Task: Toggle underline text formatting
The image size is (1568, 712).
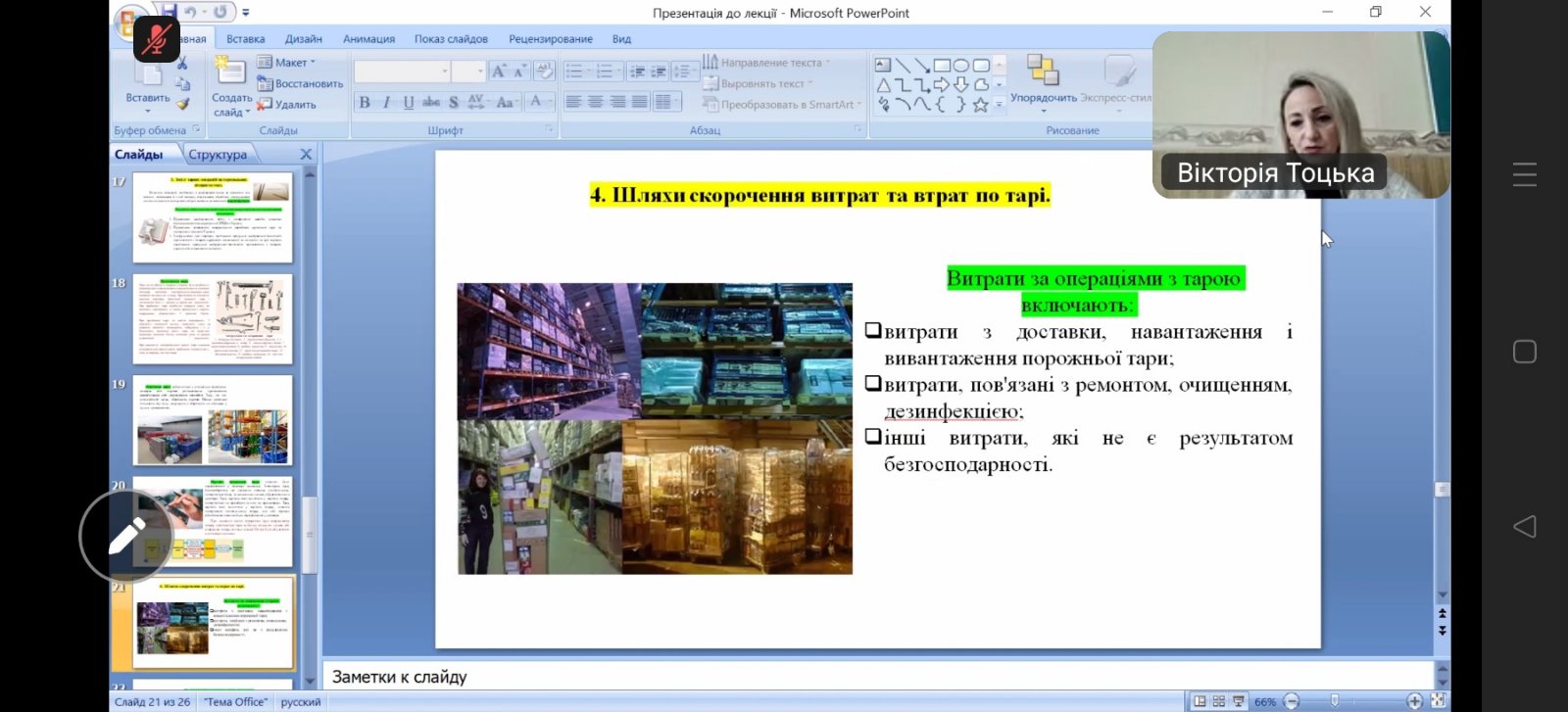Action: (409, 102)
